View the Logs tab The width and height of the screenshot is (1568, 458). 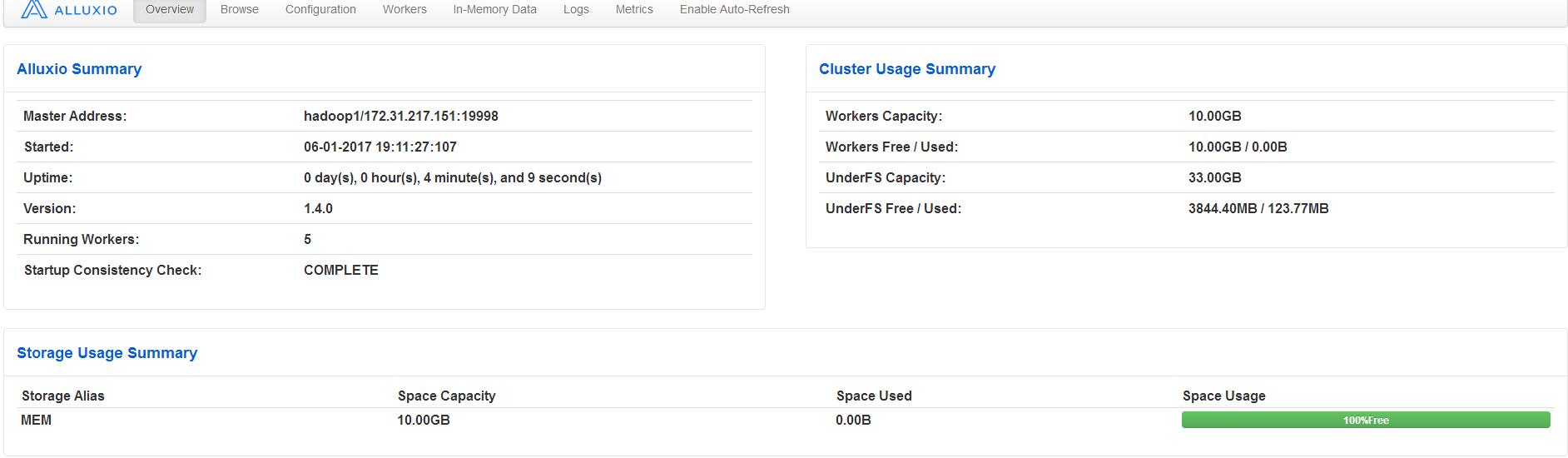pyautogui.click(x=576, y=10)
